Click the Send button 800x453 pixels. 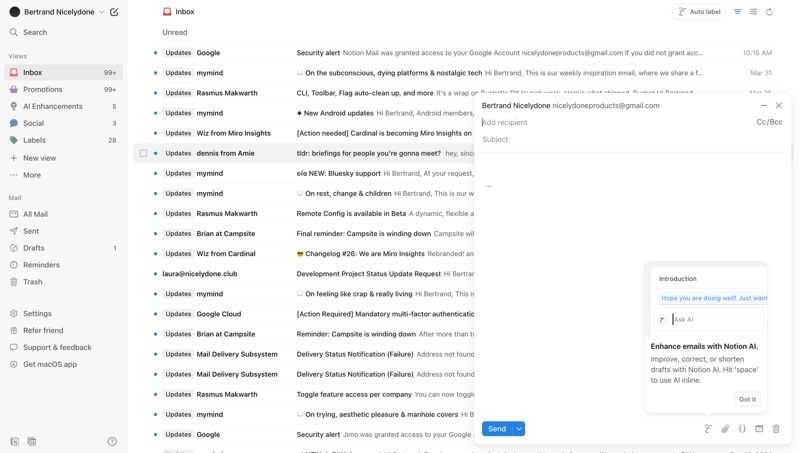pyautogui.click(x=497, y=429)
